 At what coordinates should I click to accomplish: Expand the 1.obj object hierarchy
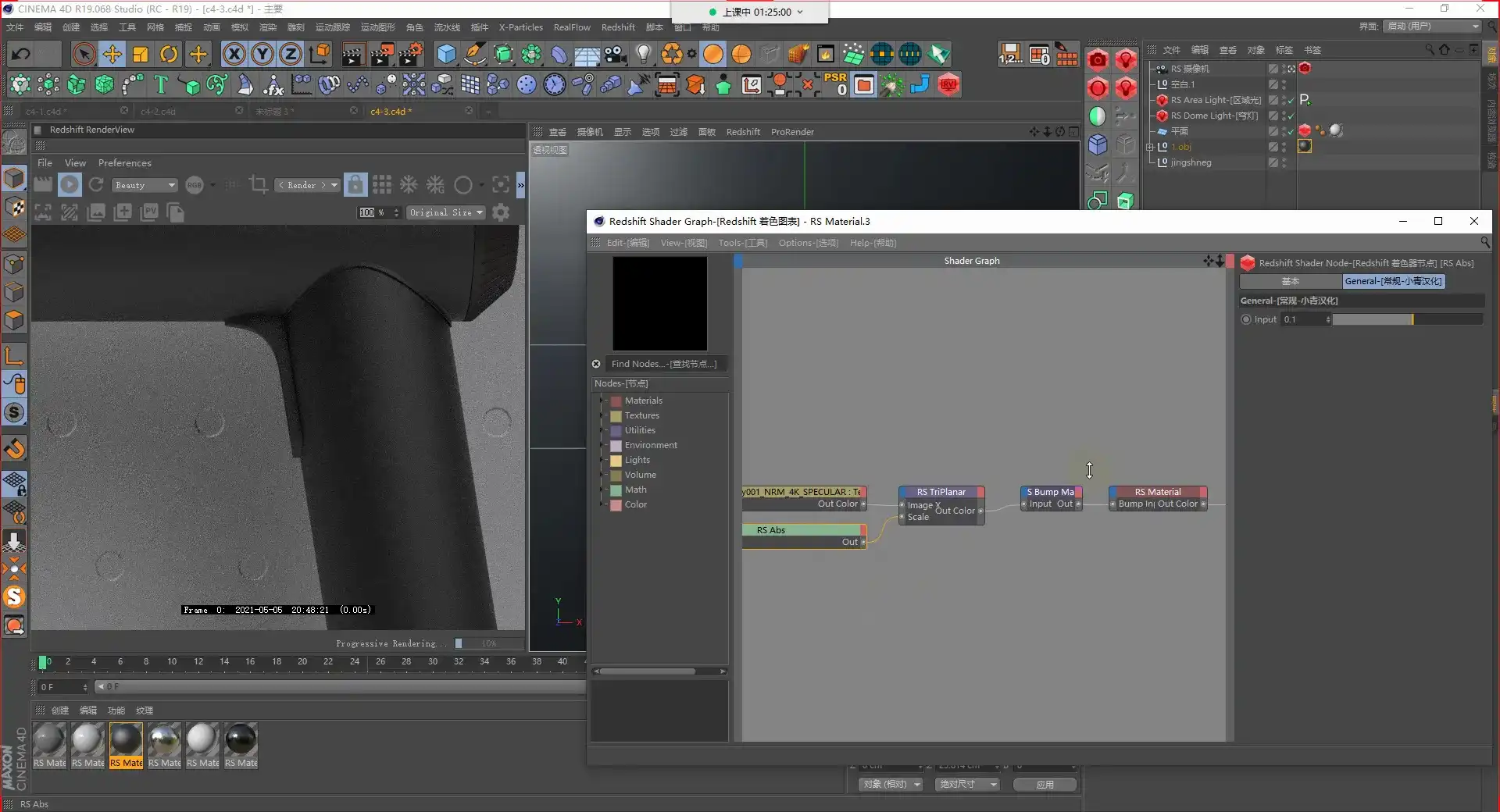point(1150,147)
